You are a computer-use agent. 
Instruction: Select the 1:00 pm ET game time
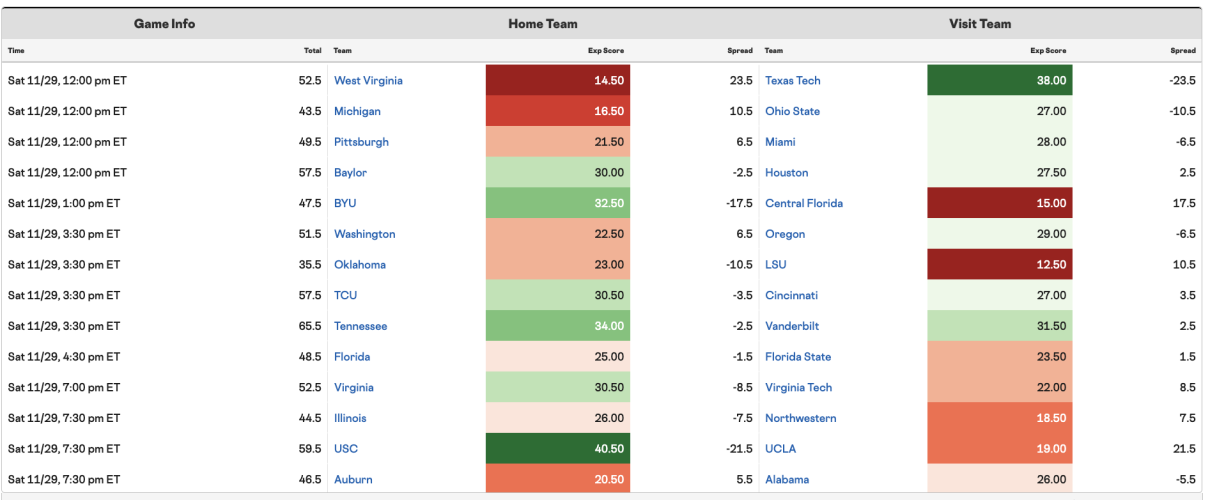click(x=63, y=203)
